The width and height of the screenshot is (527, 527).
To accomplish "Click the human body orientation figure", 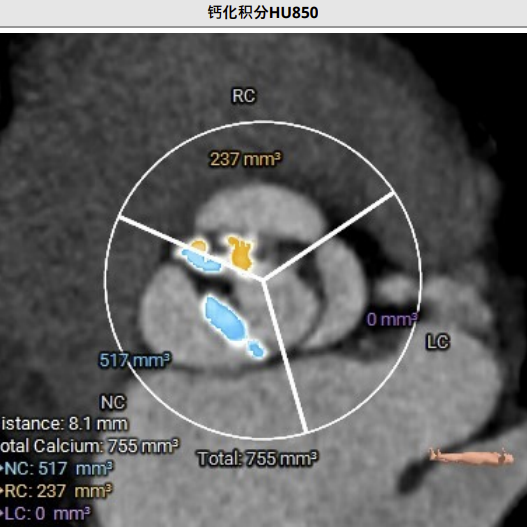I will pyautogui.click(x=471, y=457).
